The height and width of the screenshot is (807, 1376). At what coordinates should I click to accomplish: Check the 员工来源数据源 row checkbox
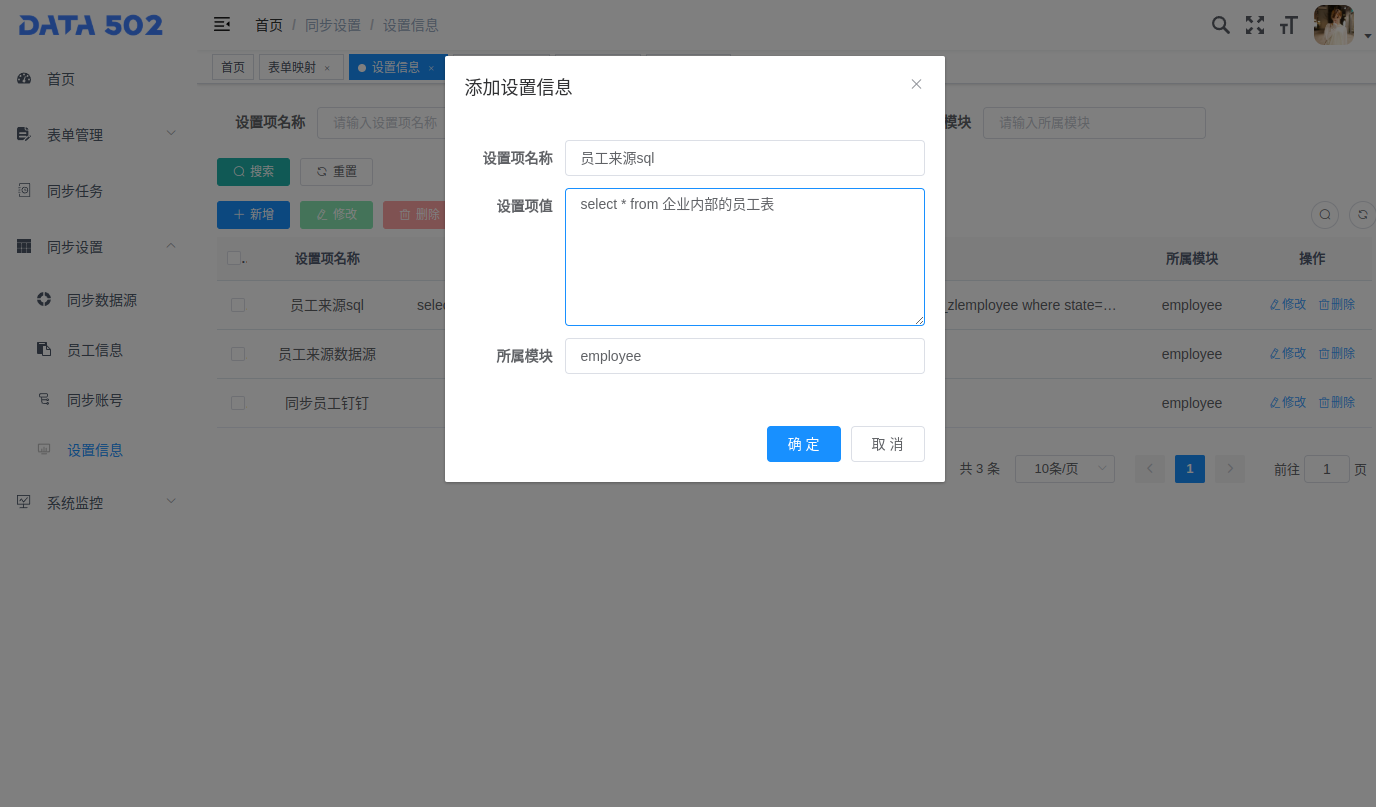click(238, 354)
